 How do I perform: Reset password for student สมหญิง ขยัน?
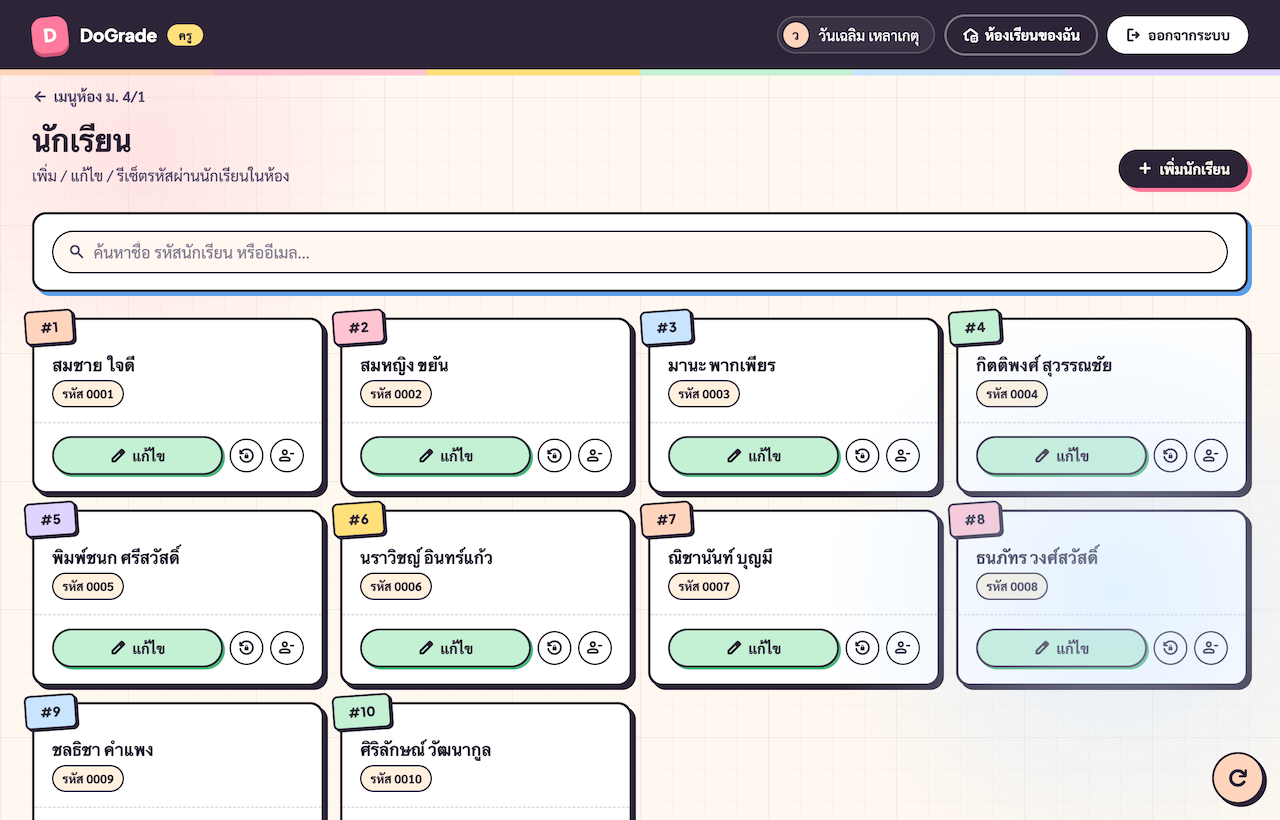pyautogui.click(x=555, y=456)
